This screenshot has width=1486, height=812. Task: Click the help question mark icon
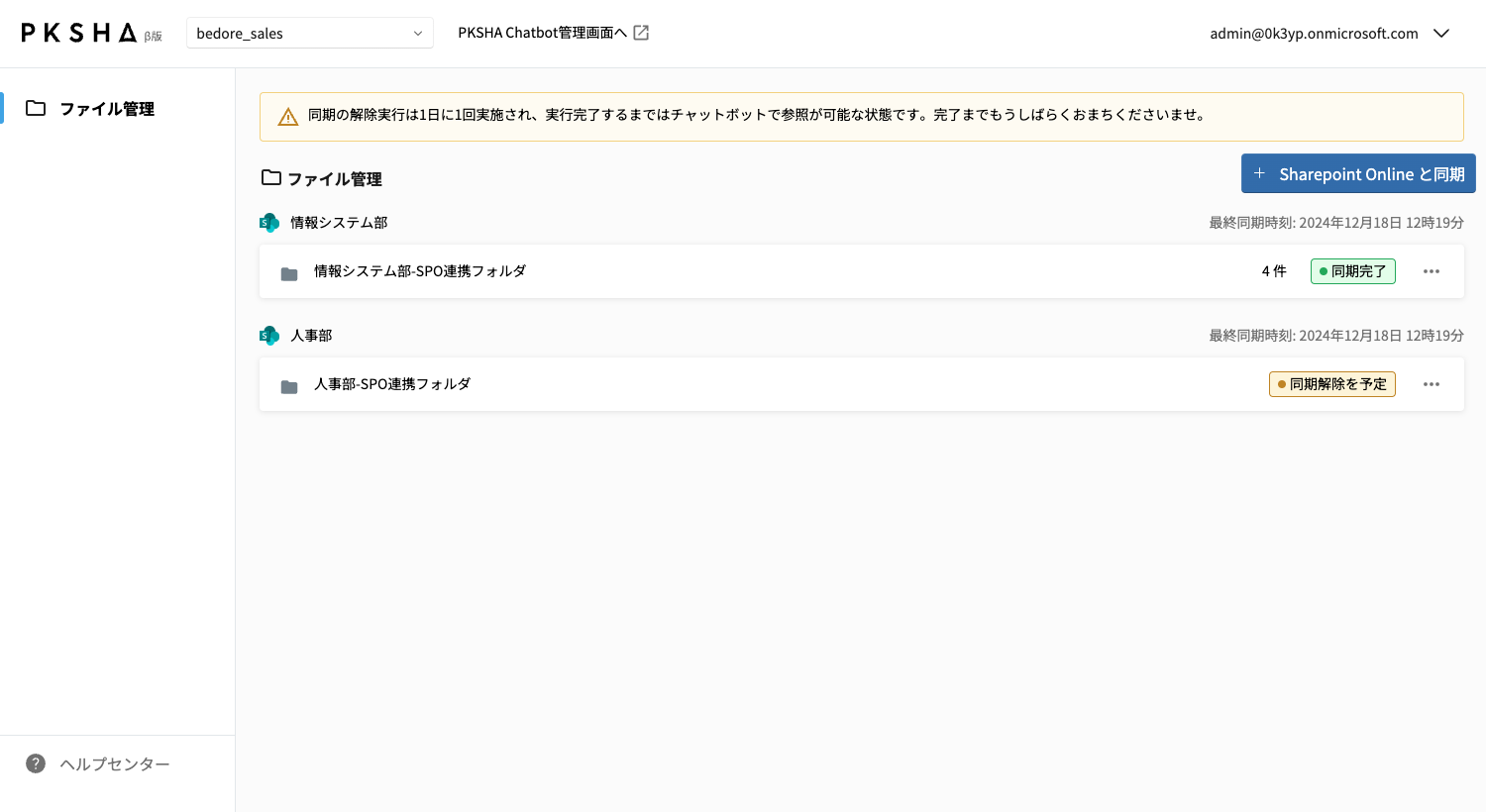pos(36,763)
